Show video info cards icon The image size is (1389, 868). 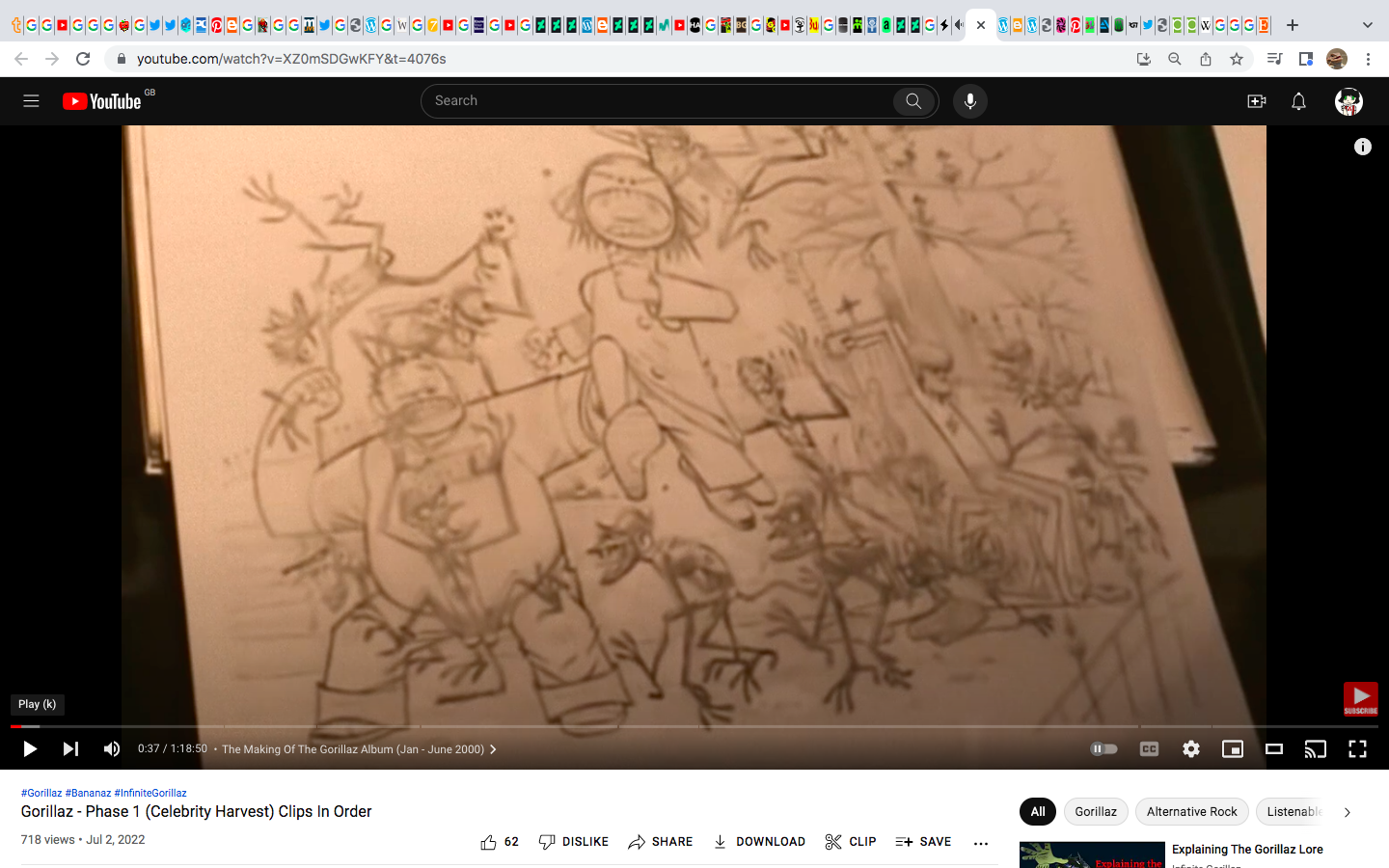[1363, 147]
